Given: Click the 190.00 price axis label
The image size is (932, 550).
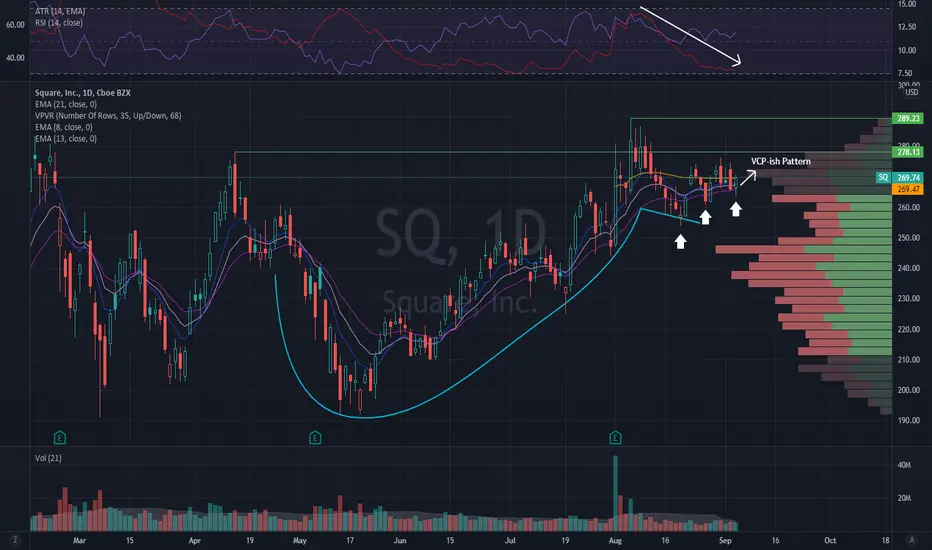Looking at the screenshot, I should (908, 420).
